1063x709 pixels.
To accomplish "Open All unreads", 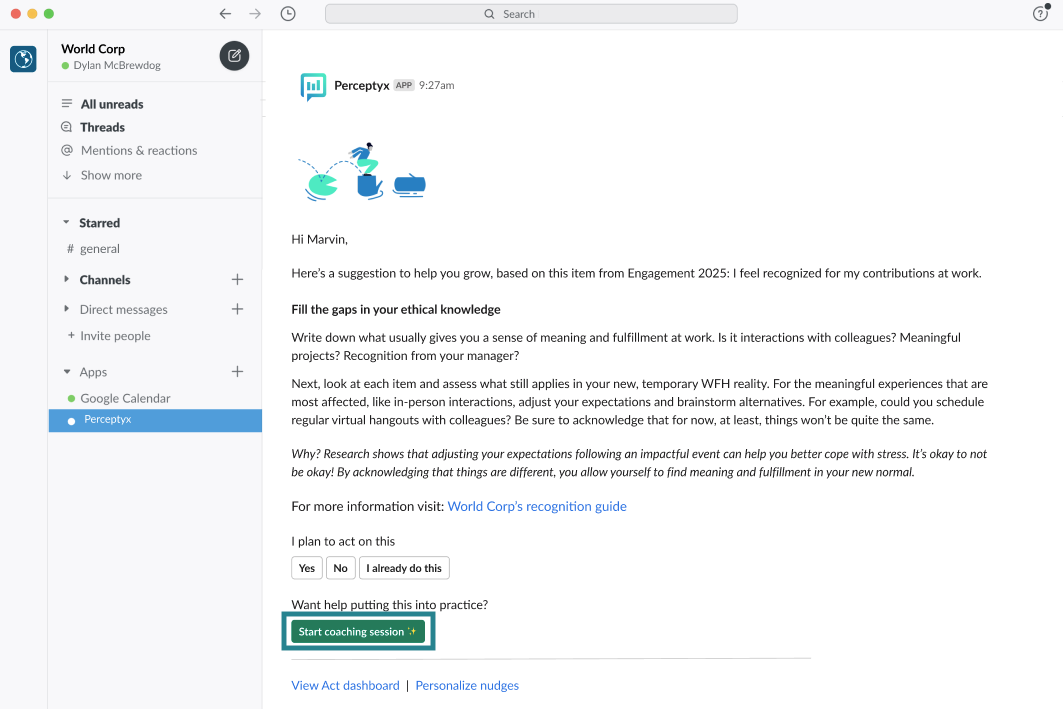I will (x=112, y=104).
